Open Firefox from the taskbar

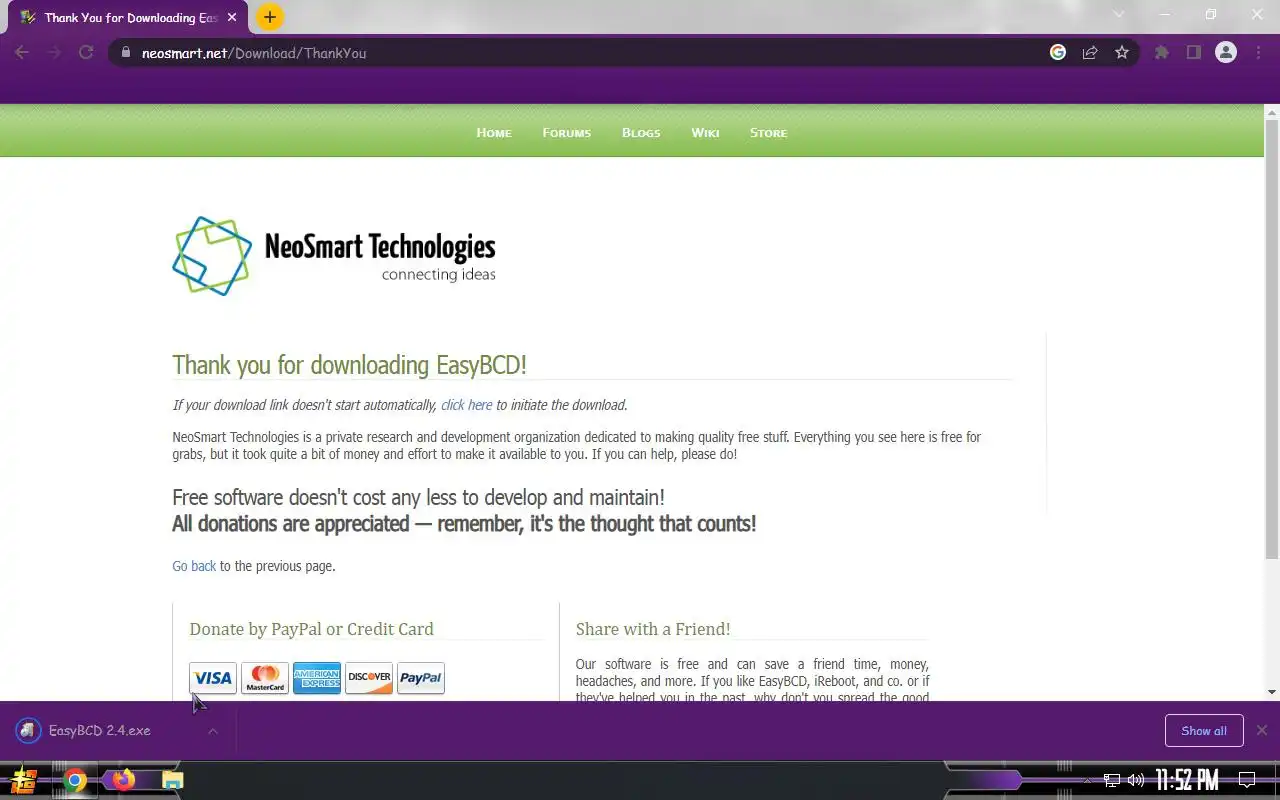click(x=124, y=780)
